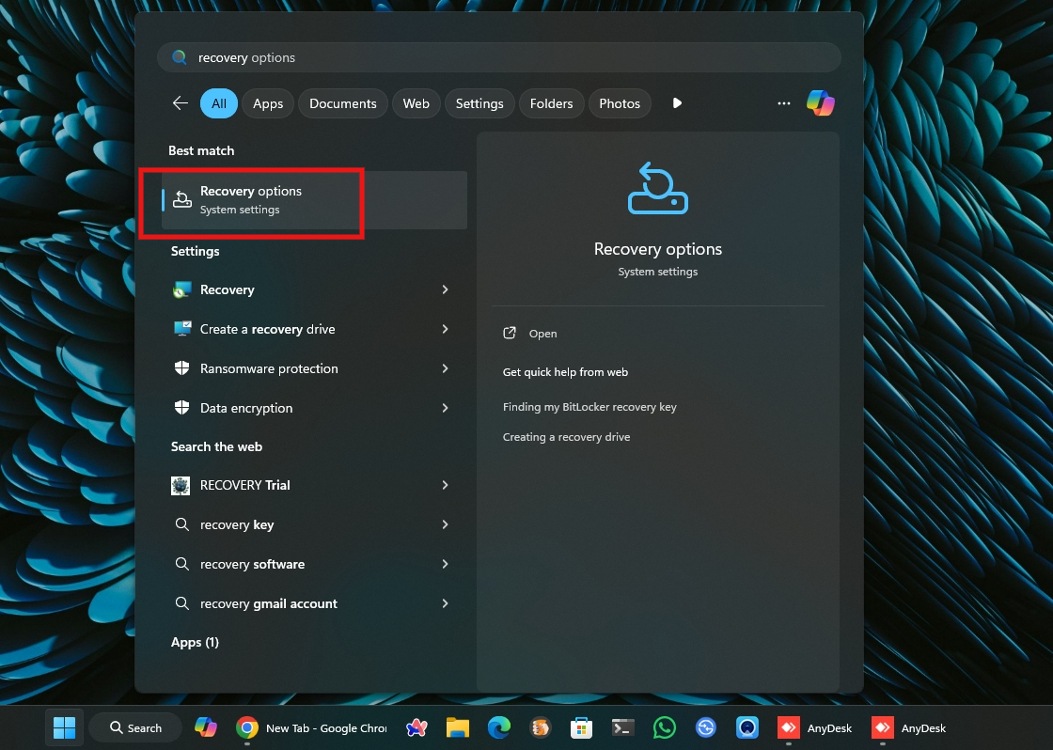This screenshot has height=750, width=1053.
Task: Open Windows Terminal from the taskbar
Action: tap(623, 727)
